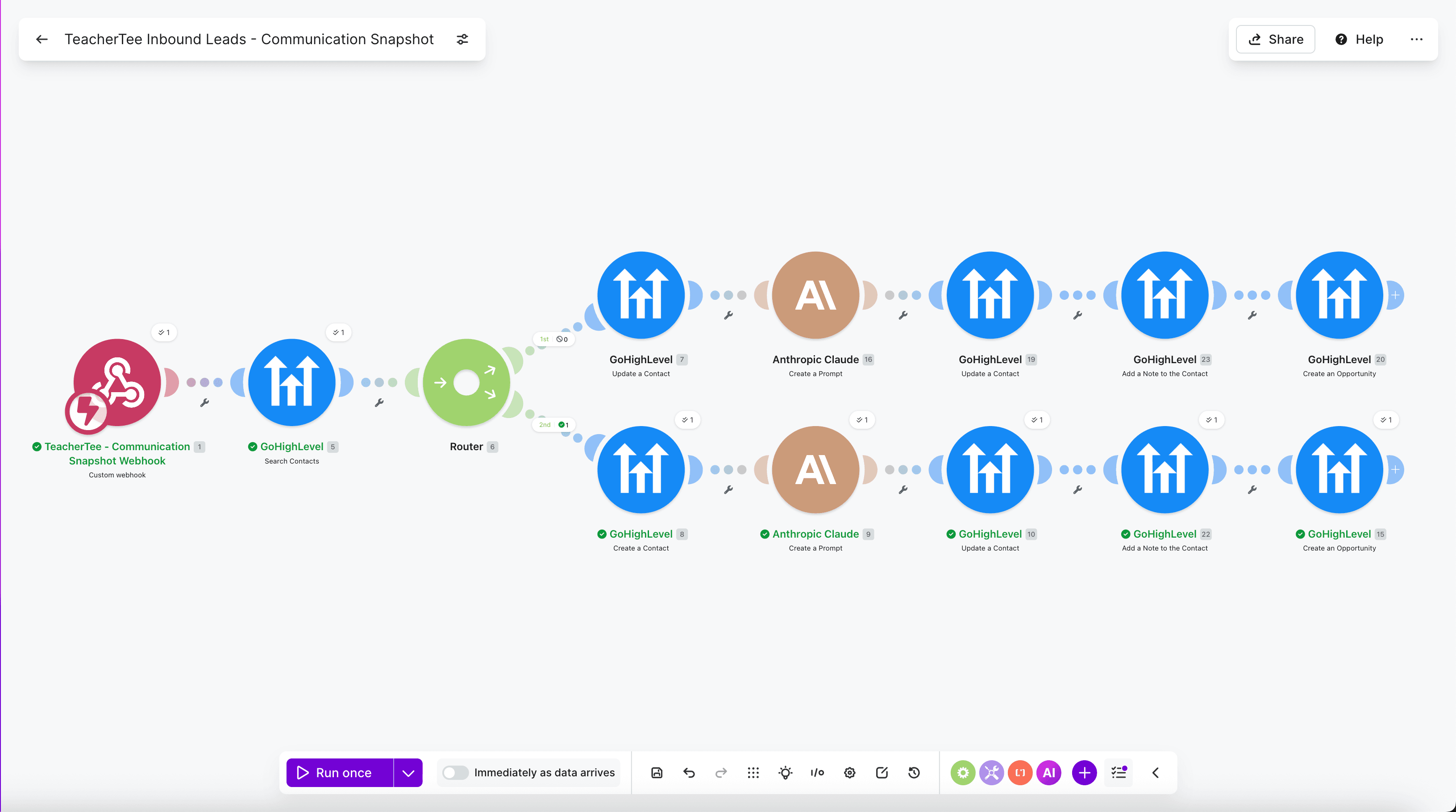Click wrench between module 19 and module 23

[x=1078, y=315]
